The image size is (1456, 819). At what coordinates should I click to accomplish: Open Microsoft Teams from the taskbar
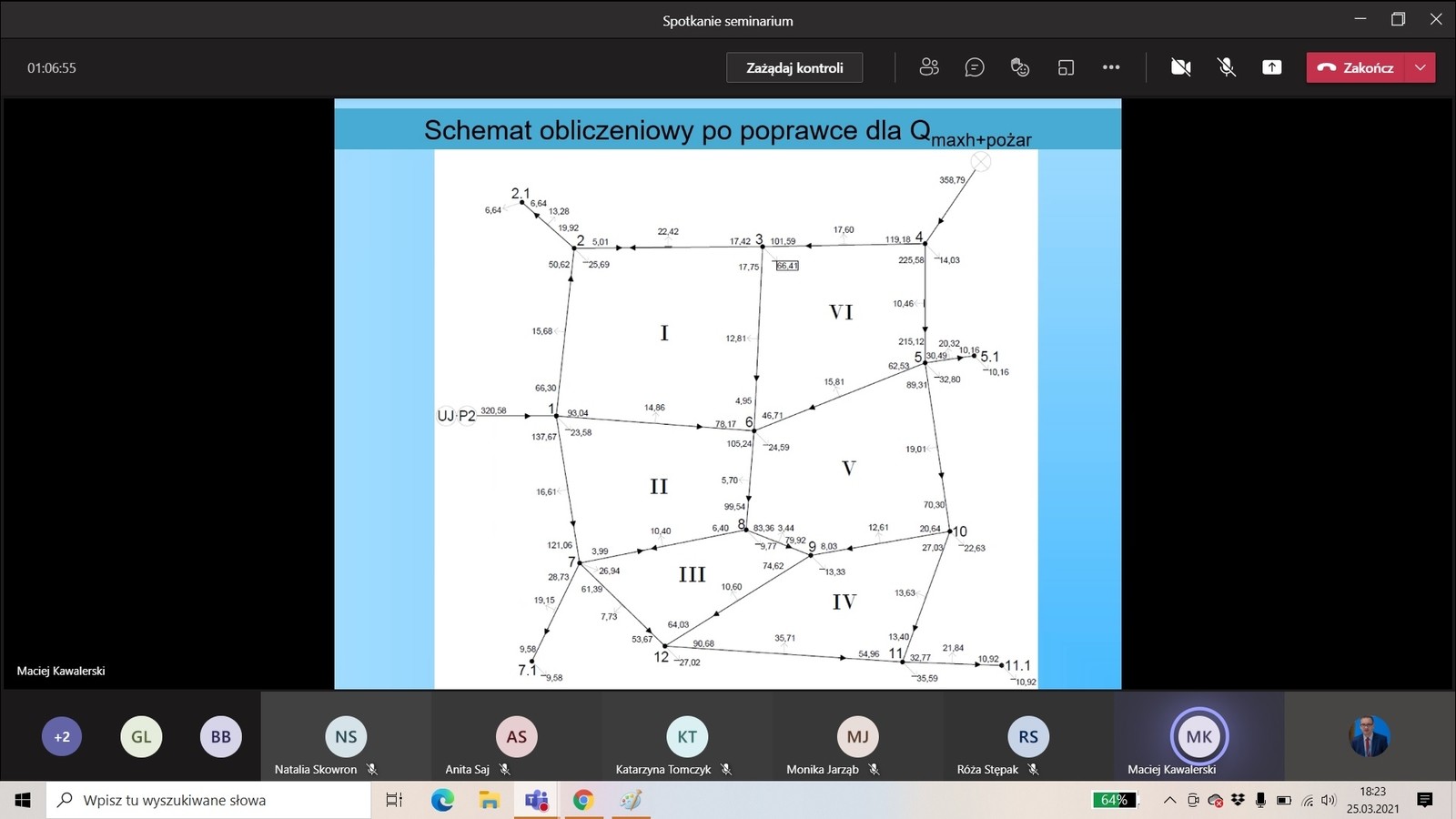coord(536,800)
